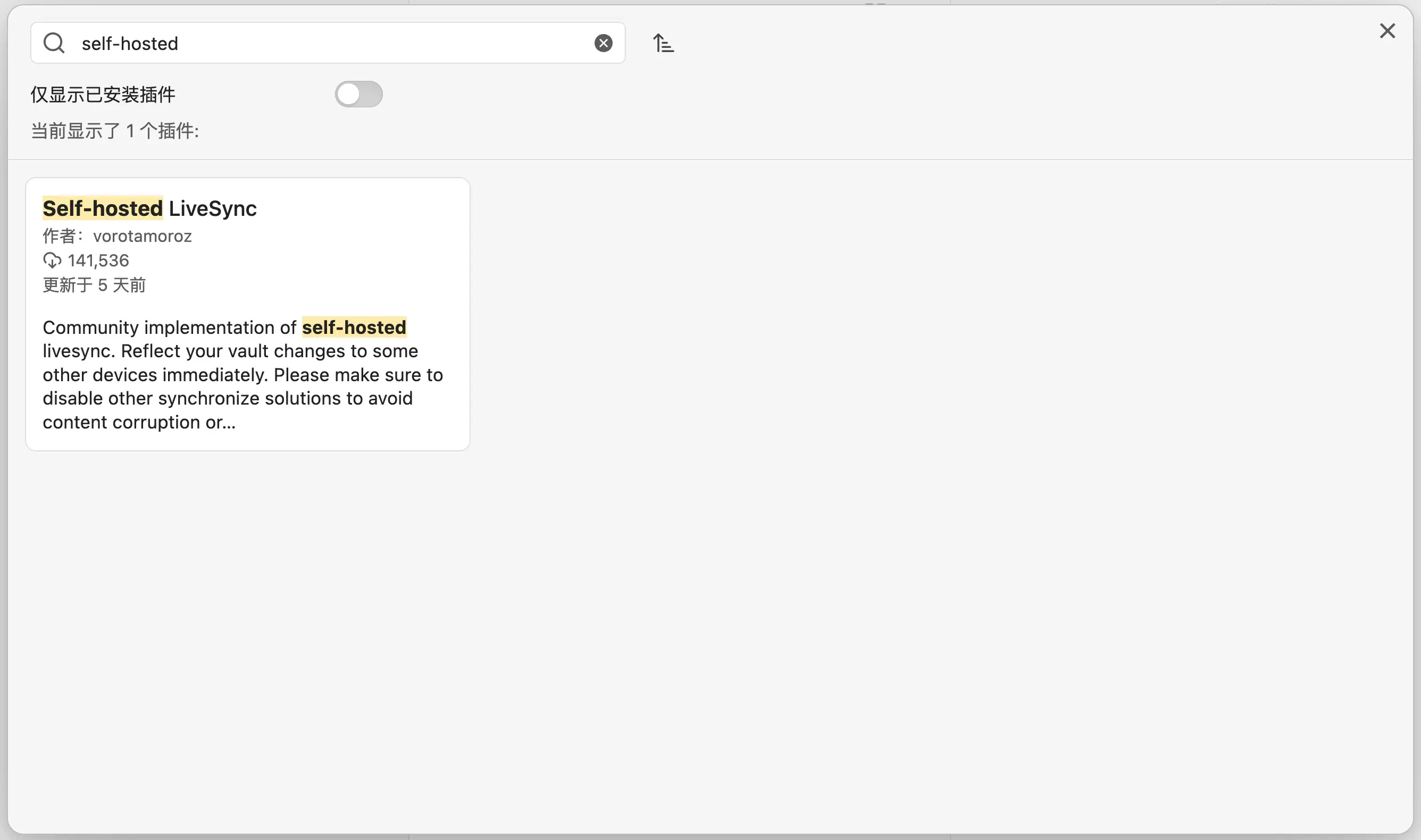1421x840 pixels.
Task: Select the knob of the installed-plugins switch
Action: pos(348,94)
